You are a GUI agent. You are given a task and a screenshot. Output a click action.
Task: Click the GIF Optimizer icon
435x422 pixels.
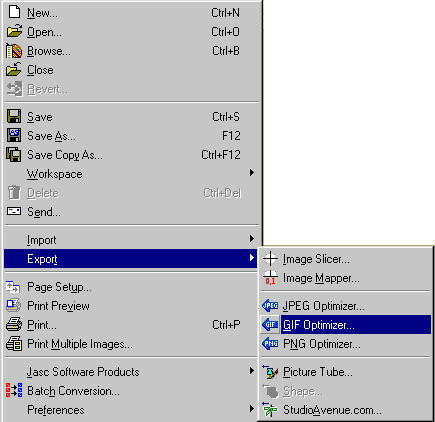(x=270, y=325)
